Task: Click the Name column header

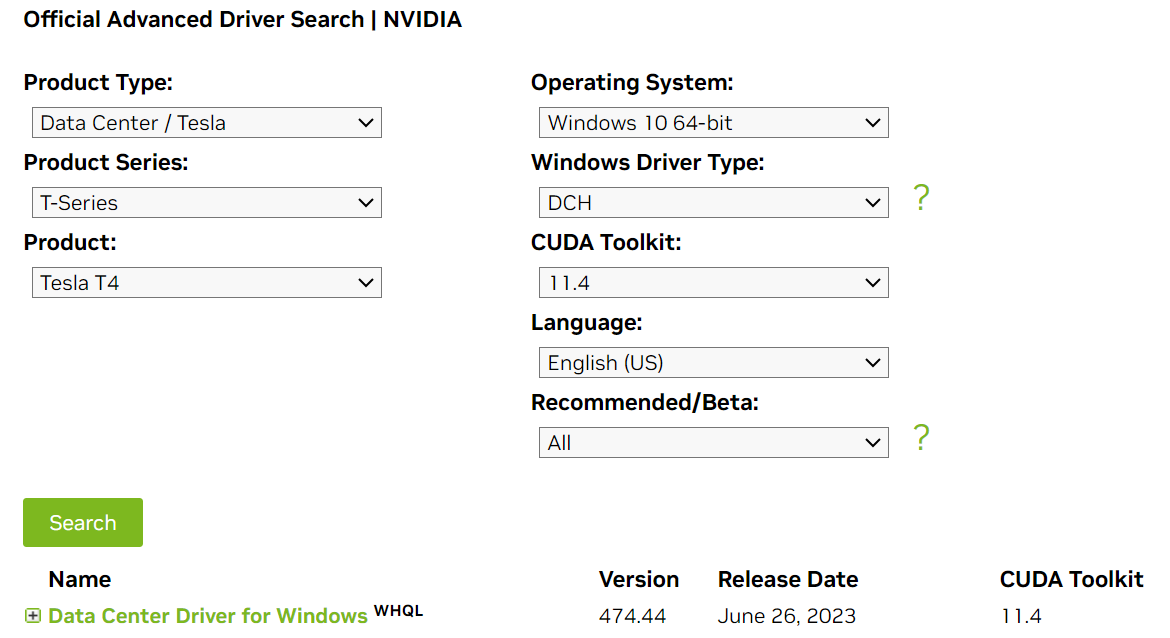Action: [80, 579]
